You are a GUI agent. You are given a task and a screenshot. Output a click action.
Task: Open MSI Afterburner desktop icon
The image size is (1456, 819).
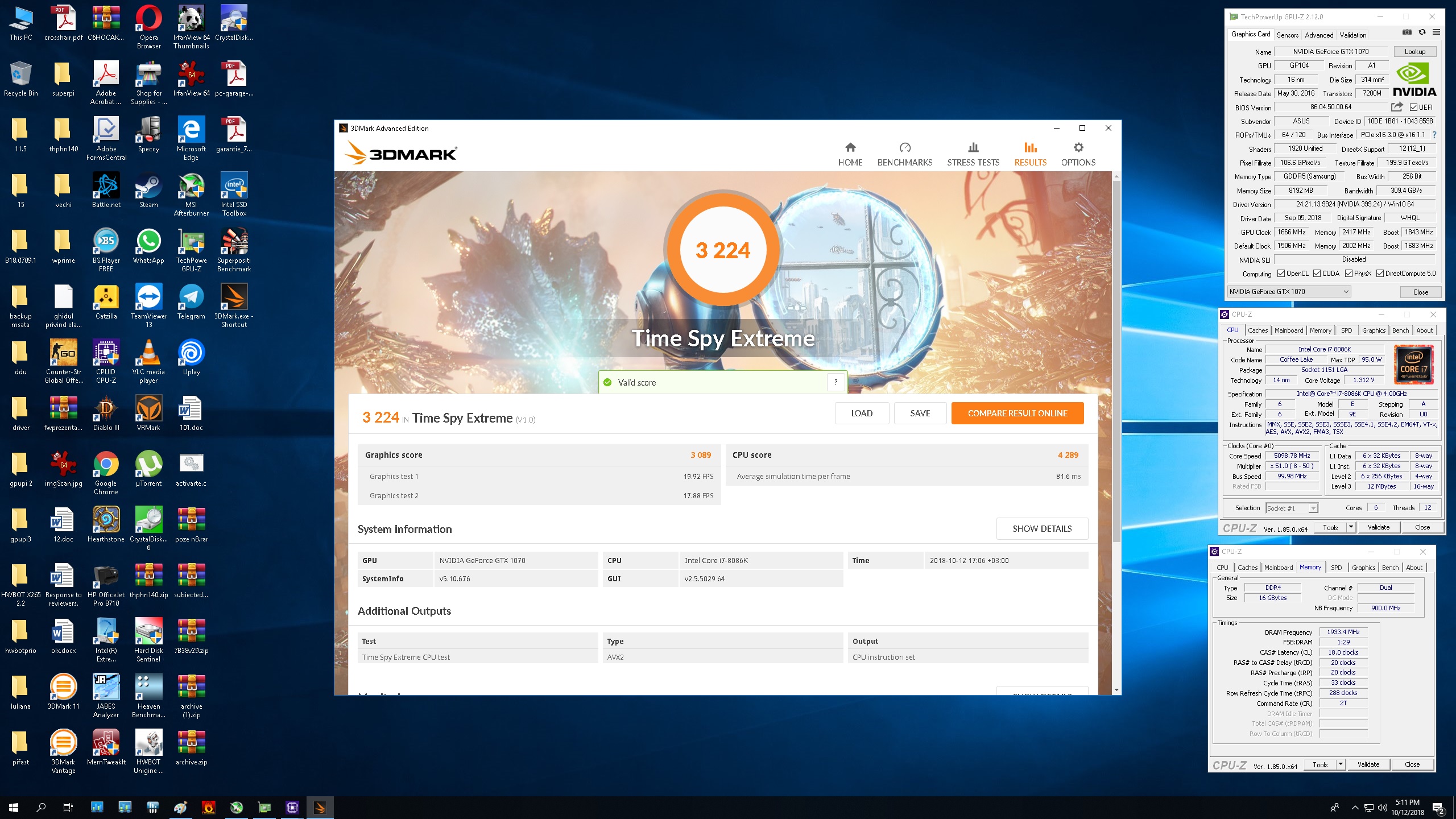191,195
